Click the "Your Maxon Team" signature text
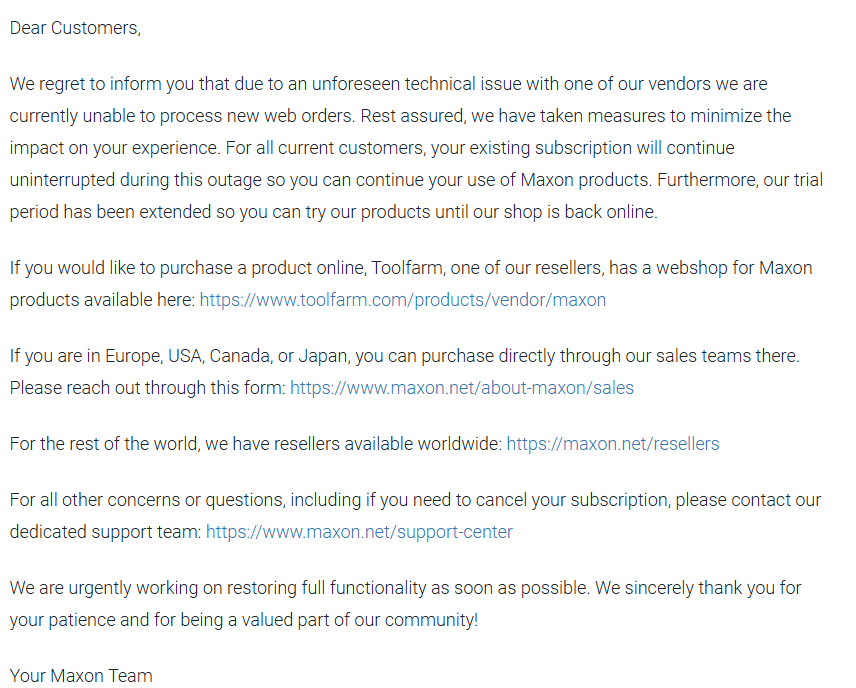 coord(81,675)
